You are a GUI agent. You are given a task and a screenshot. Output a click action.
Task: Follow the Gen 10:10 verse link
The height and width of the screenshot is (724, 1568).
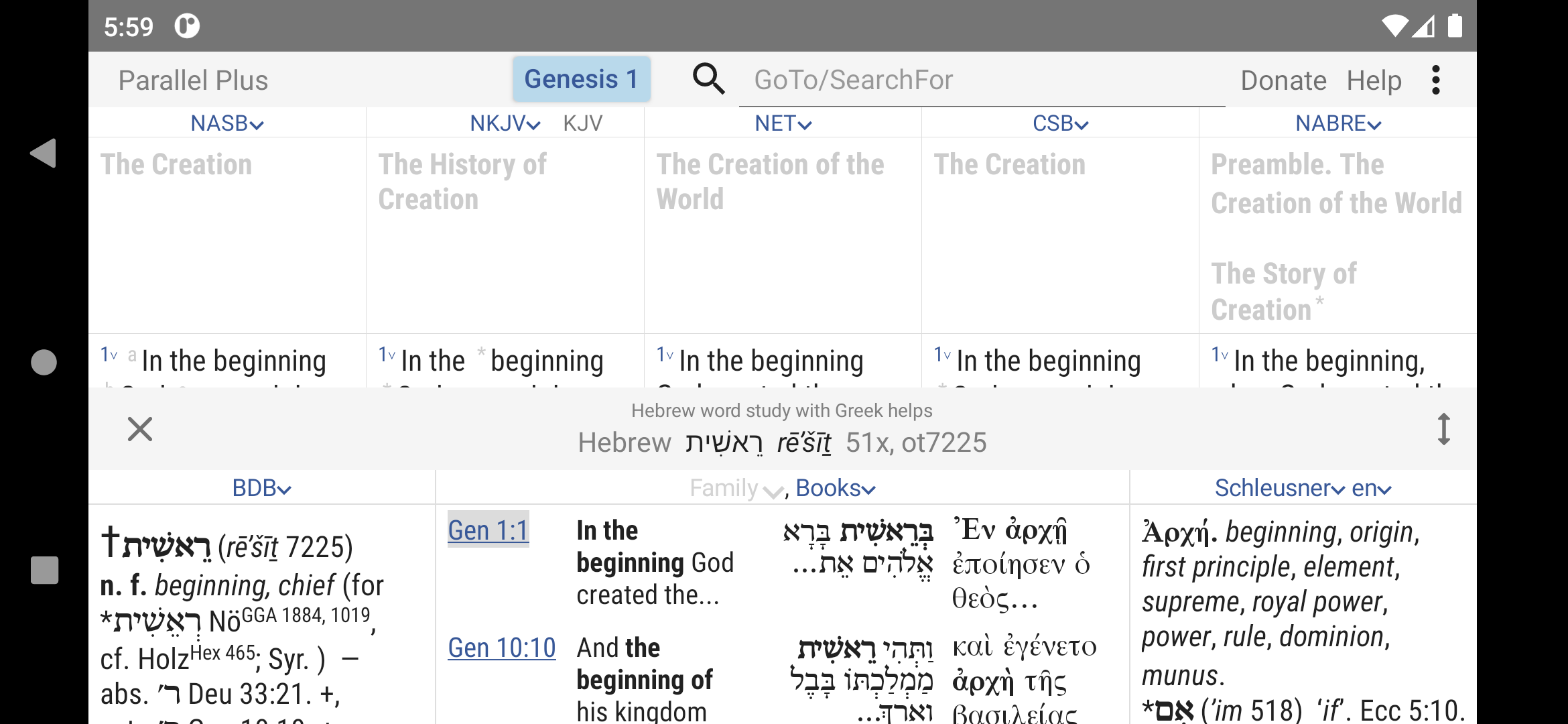coord(502,648)
